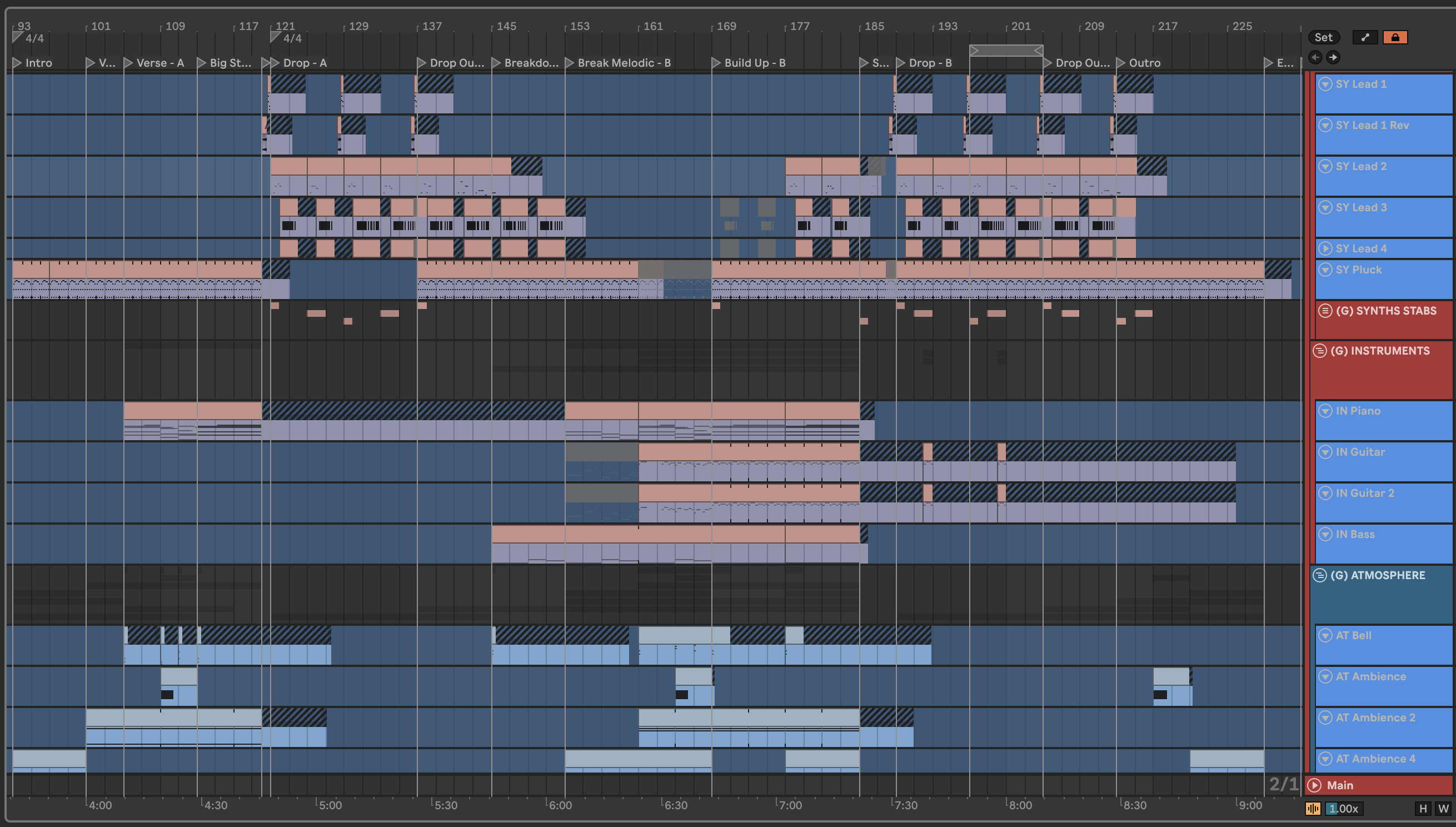Click the automation mode icon
Image resolution: width=1456 pixels, height=827 pixels.
pyautogui.click(x=1365, y=37)
